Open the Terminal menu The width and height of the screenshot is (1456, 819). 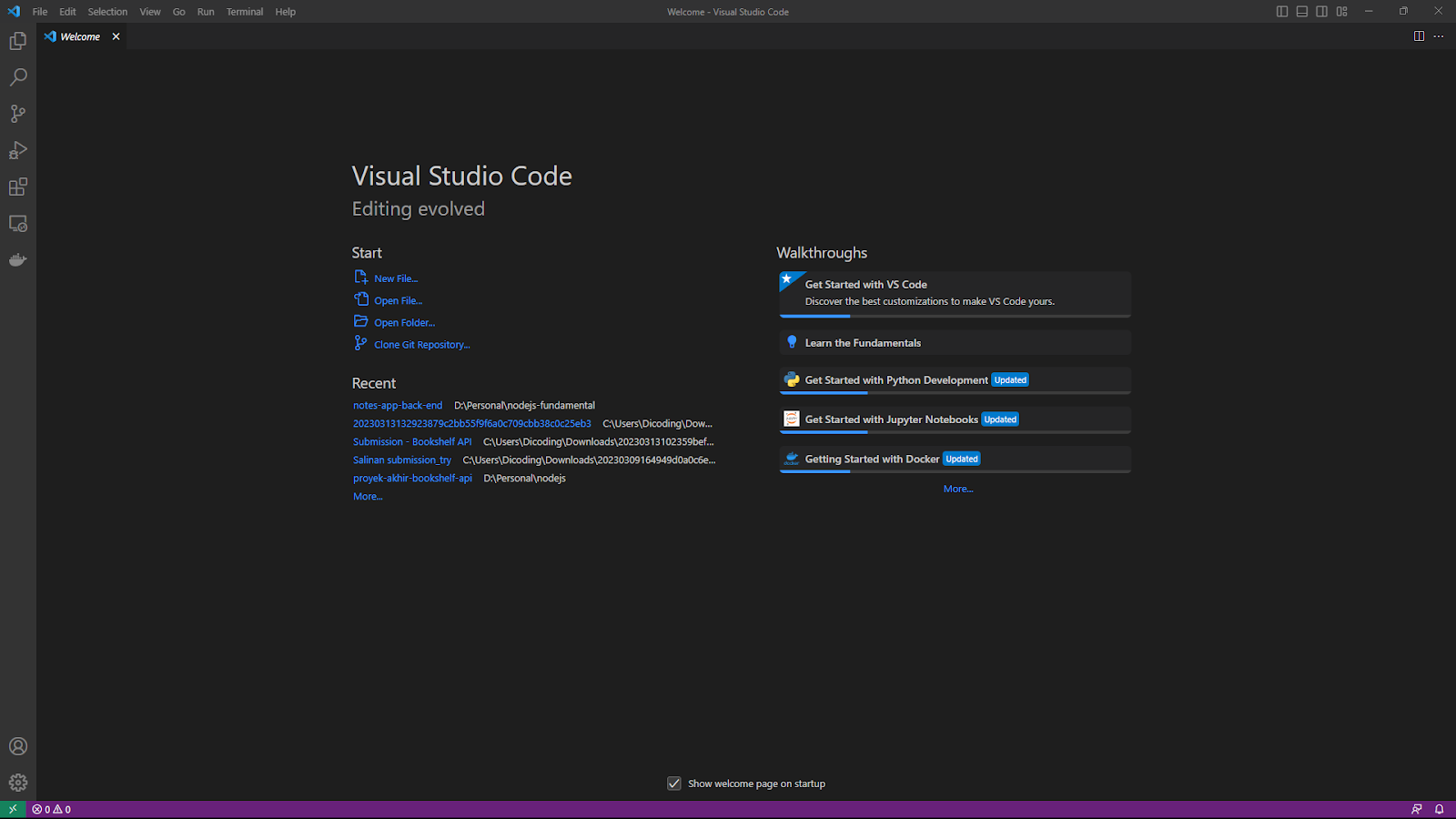pos(245,12)
